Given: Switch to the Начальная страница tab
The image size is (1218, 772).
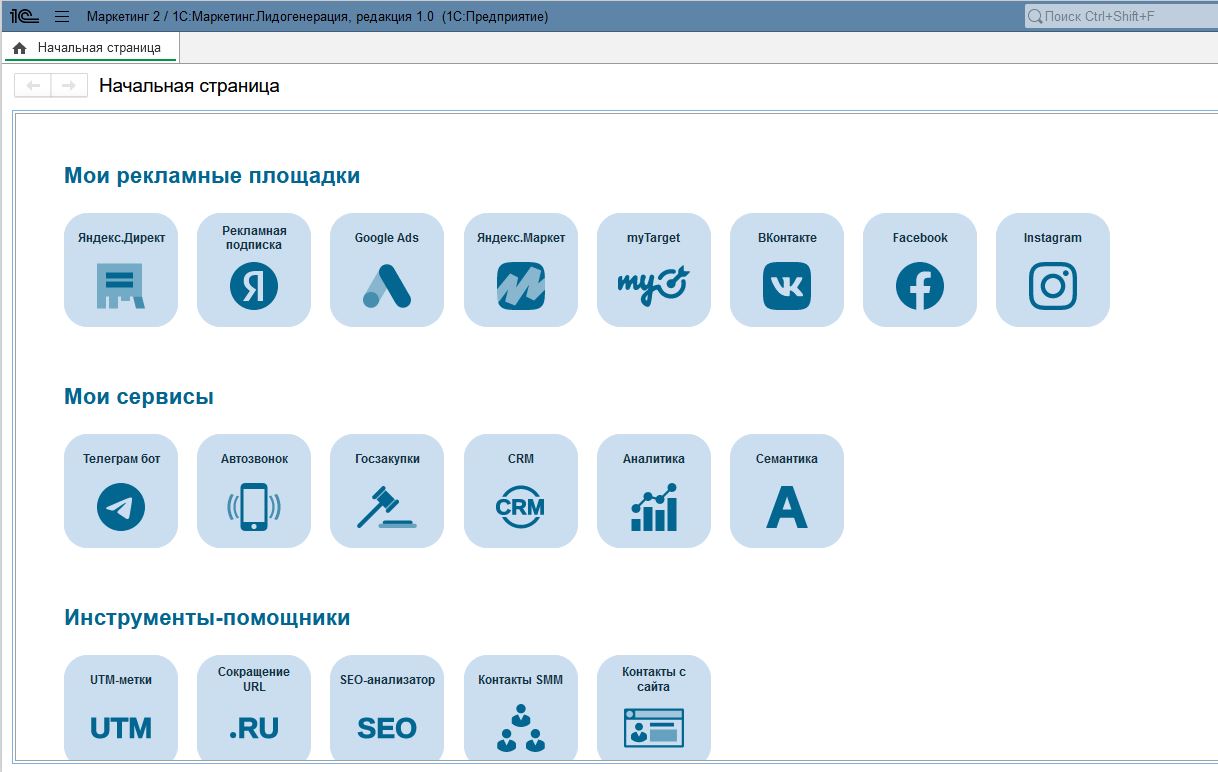Looking at the screenshot, I should tap(90, 47).
